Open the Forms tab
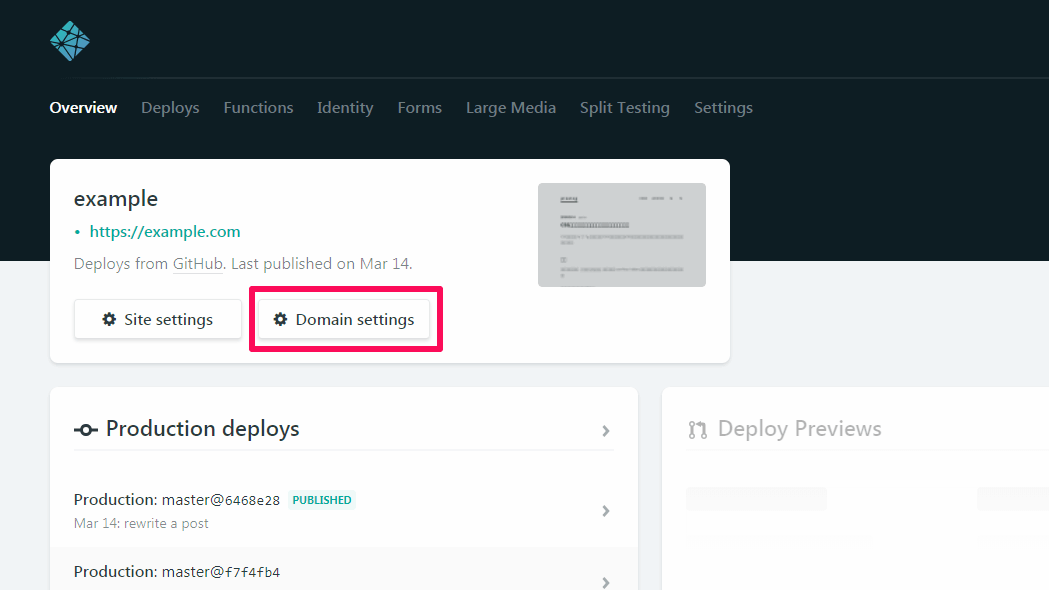The width and height of the screenshot is (1049, 590). pos(419,107)
